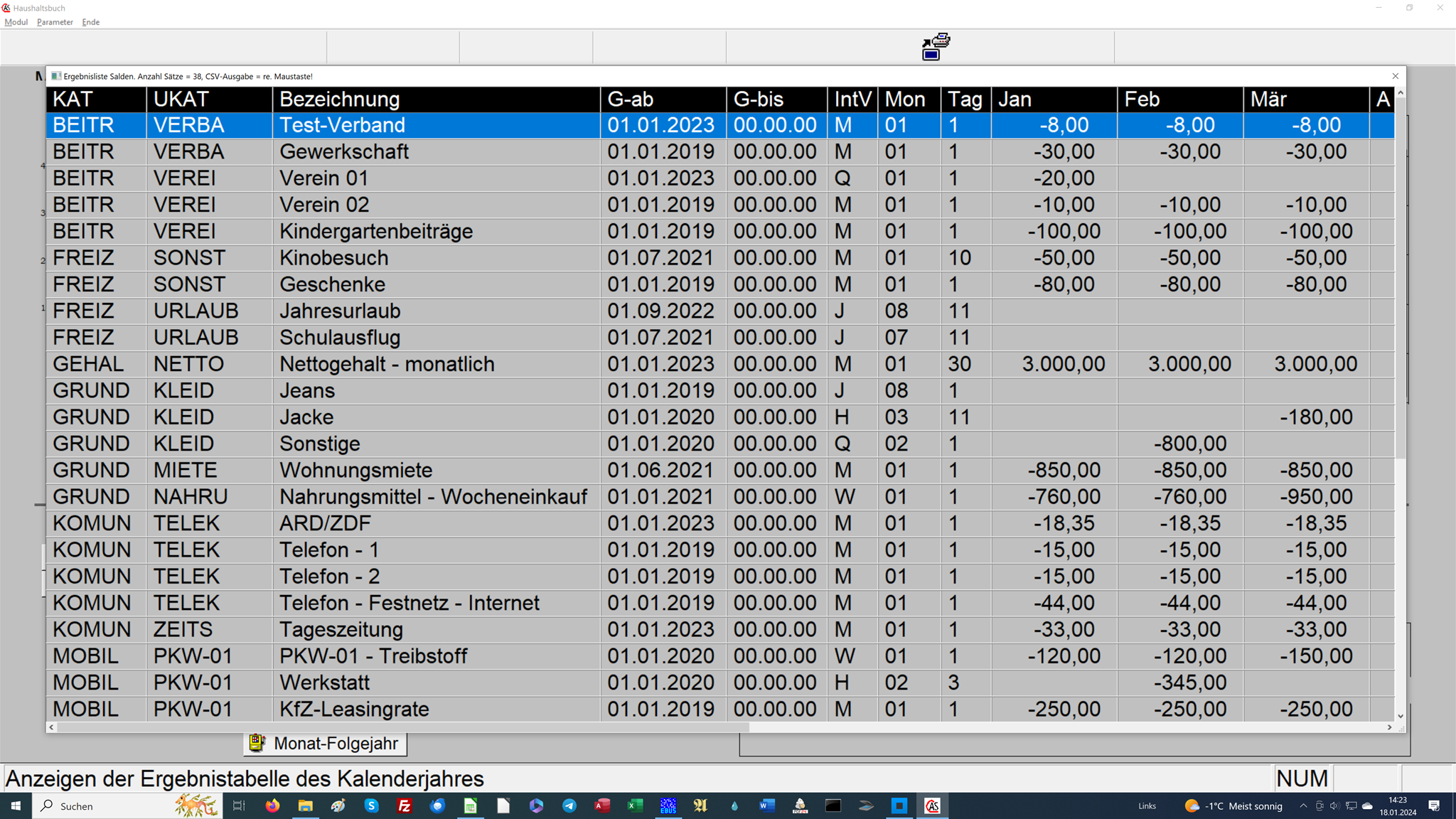
Task: Click the volume tray icon
Action: (x=1334, y=805)
